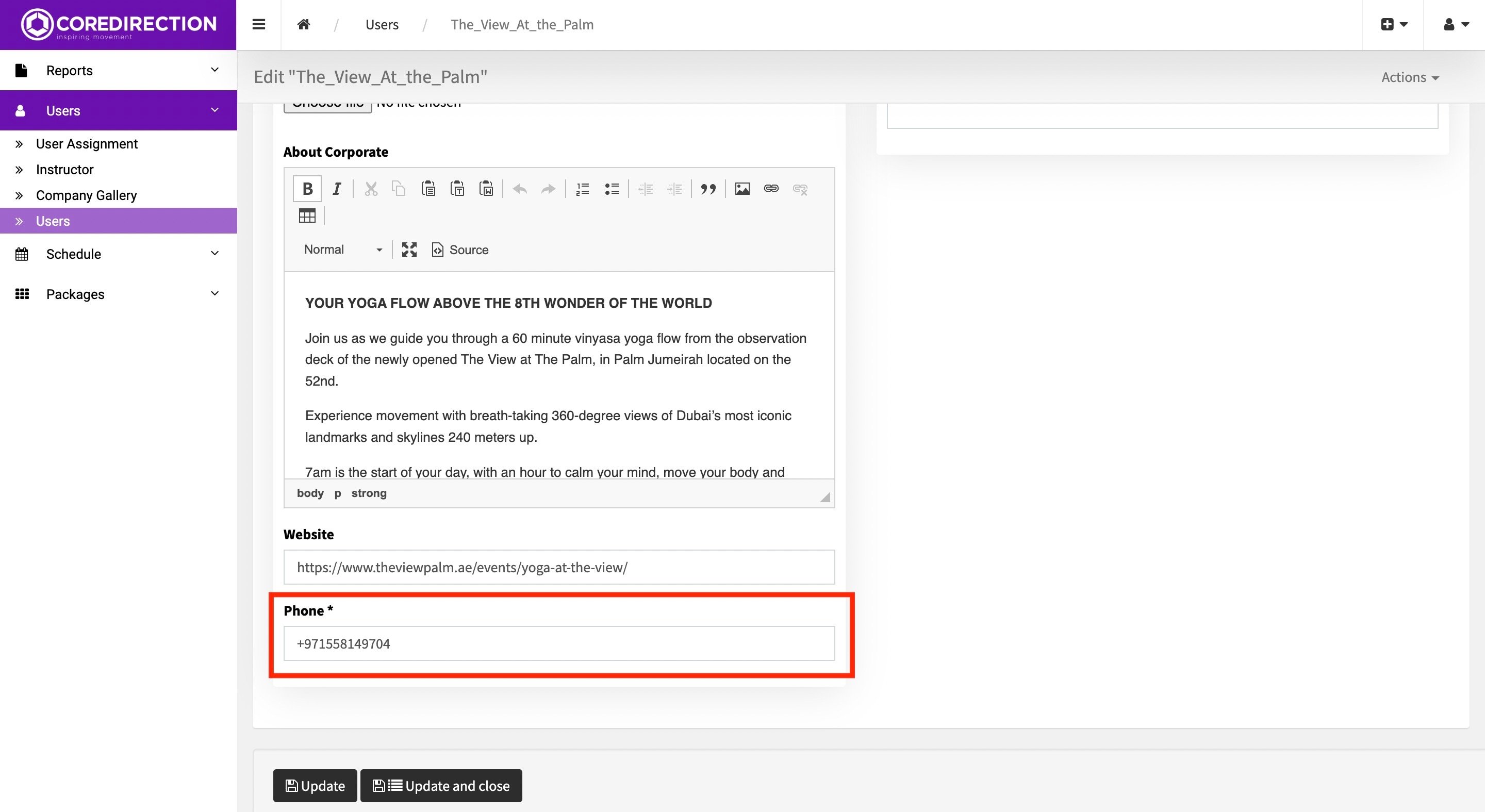
Task: Click the CoreDirection logo
Action: click(118, 25)
